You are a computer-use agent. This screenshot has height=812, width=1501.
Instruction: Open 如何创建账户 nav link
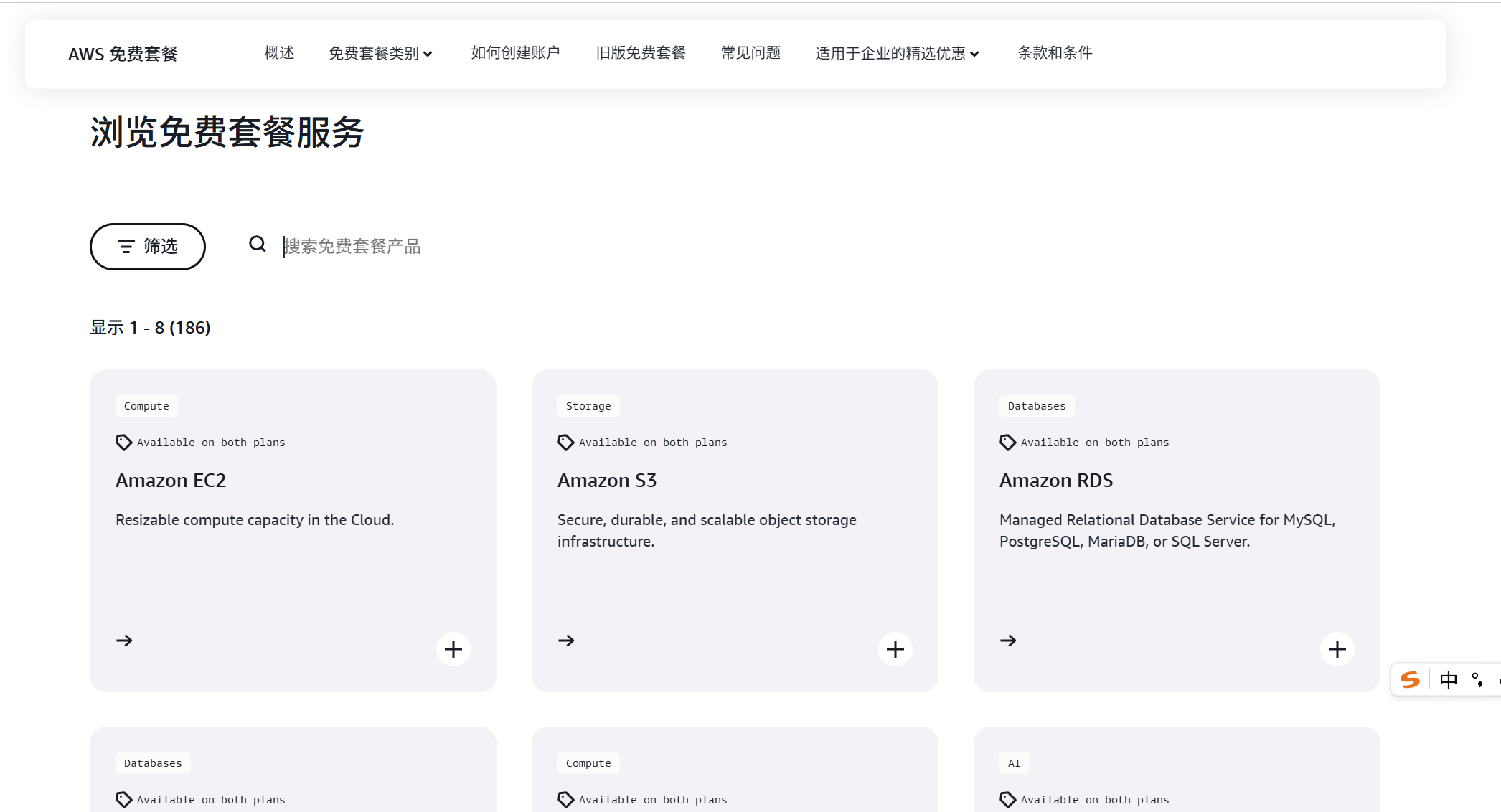click(x=515, y=53)
